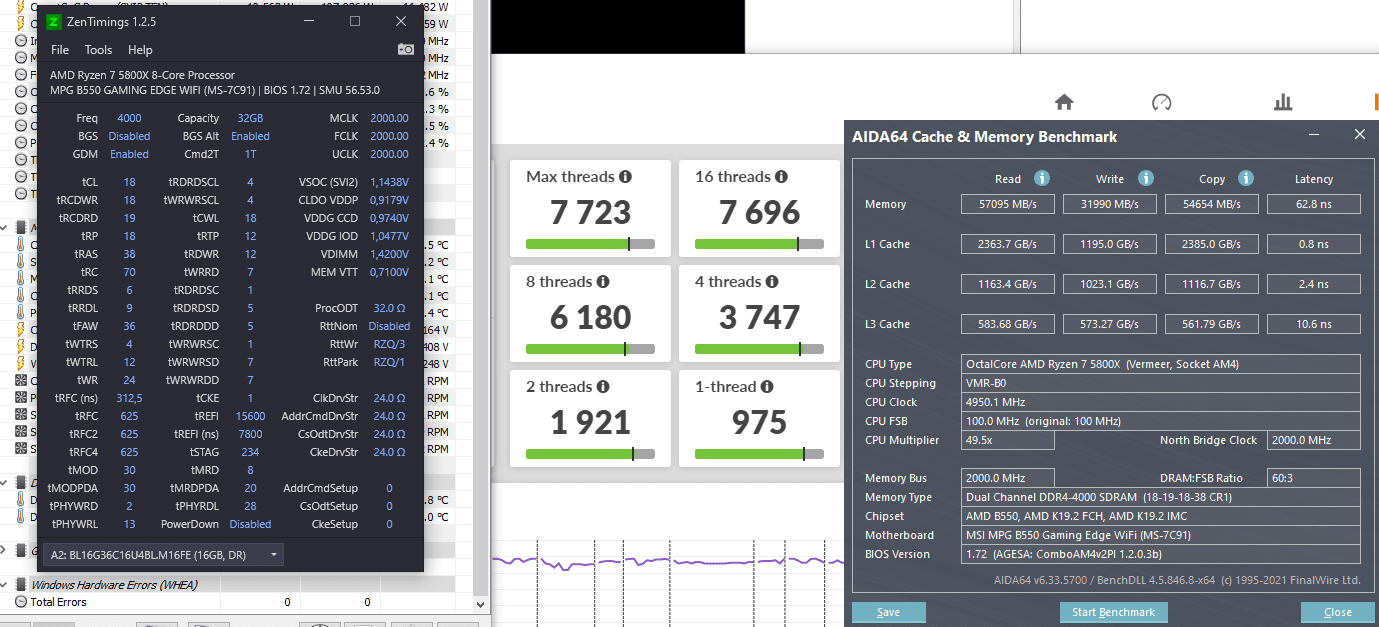1379x627 pixels.
Task: Click the tREFI value 15600
Action: (250, 416)
